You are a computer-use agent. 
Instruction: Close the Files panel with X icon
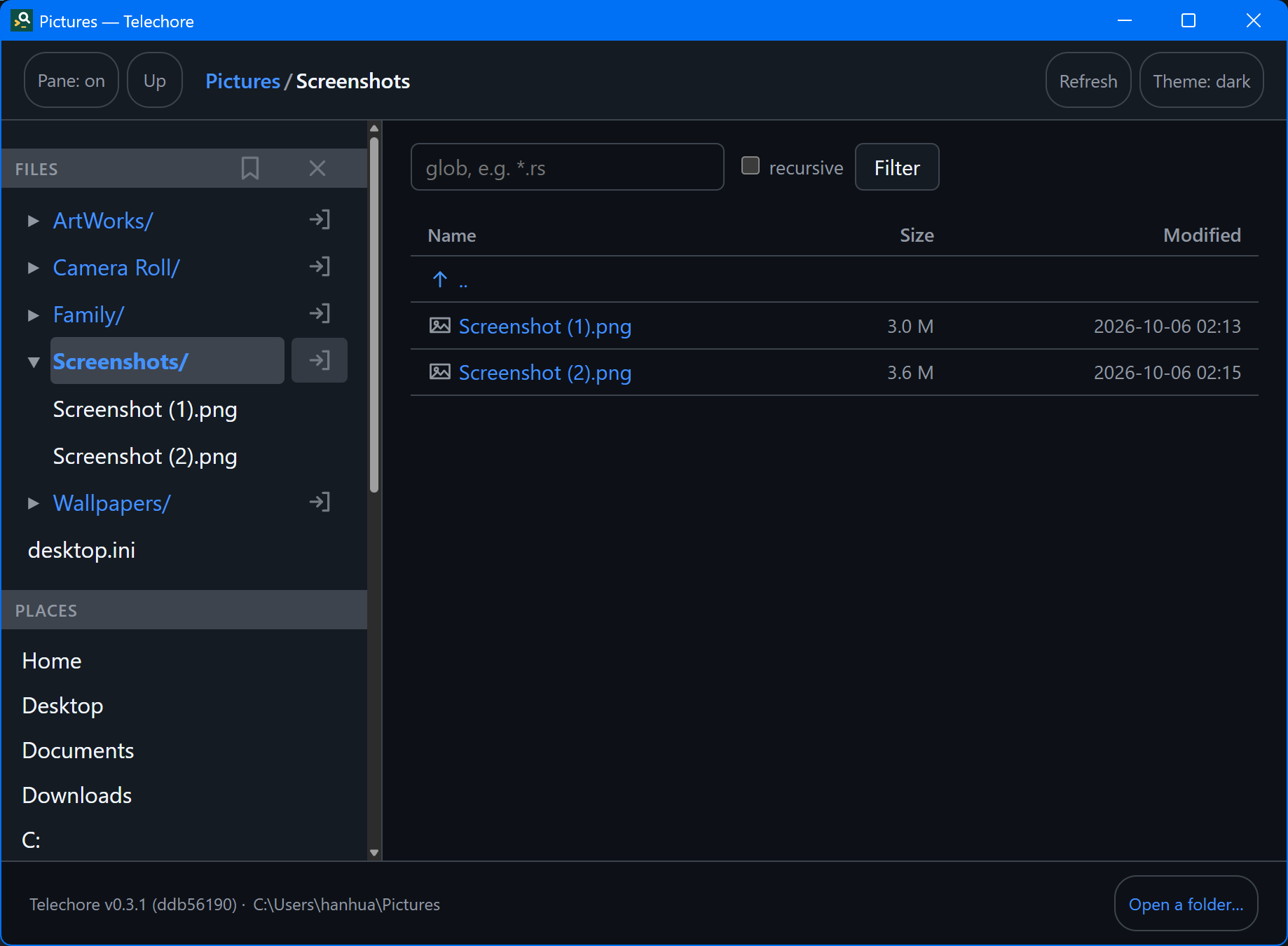[x=317, y=168]
